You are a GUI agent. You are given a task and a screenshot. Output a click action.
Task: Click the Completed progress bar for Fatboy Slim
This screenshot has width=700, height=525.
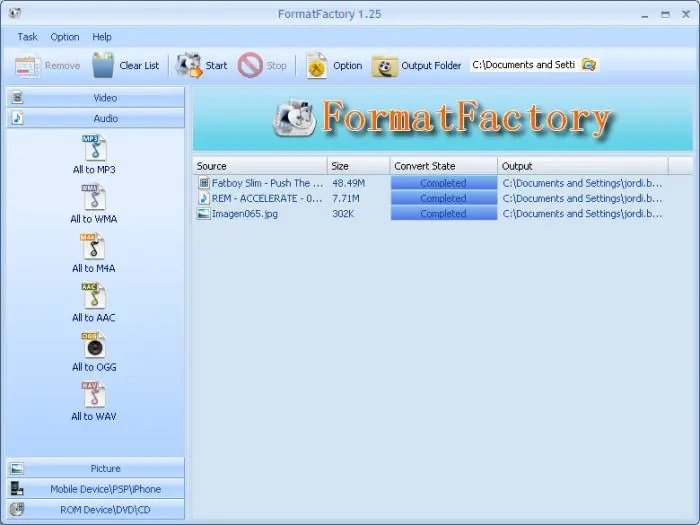coord(444,183)
